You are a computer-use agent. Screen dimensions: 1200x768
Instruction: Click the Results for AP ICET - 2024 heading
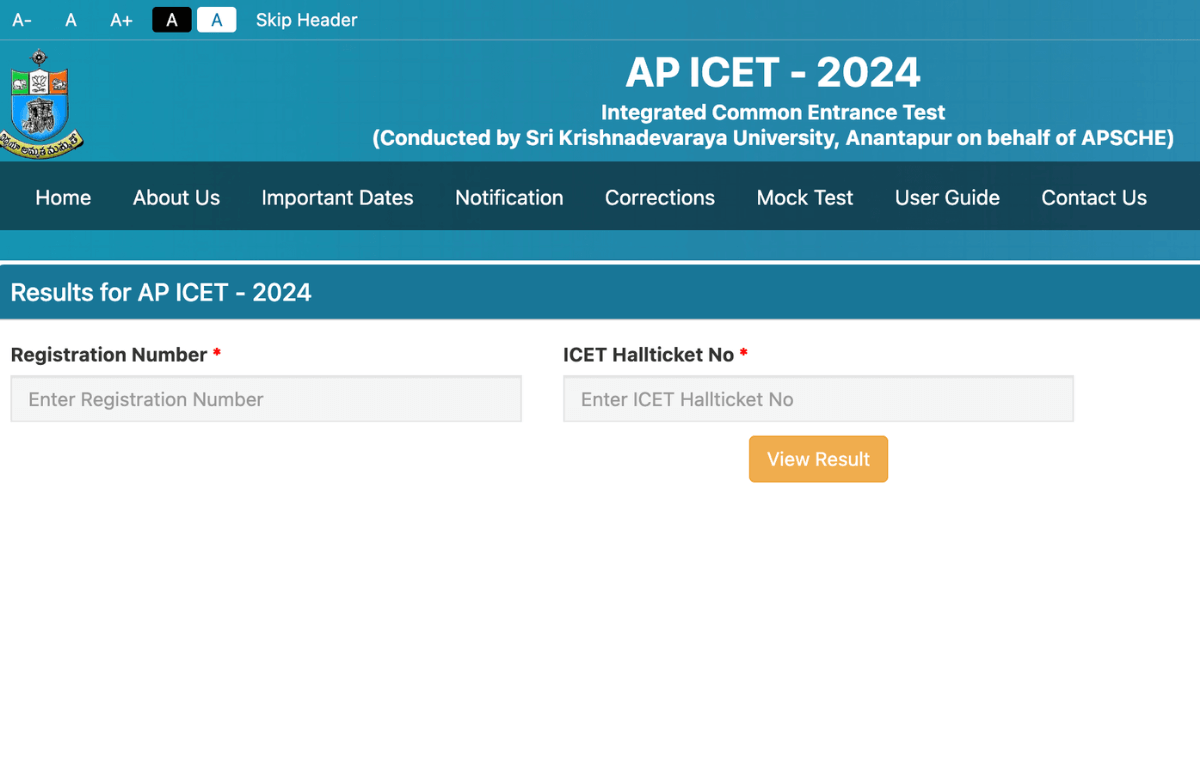(161, 293)
